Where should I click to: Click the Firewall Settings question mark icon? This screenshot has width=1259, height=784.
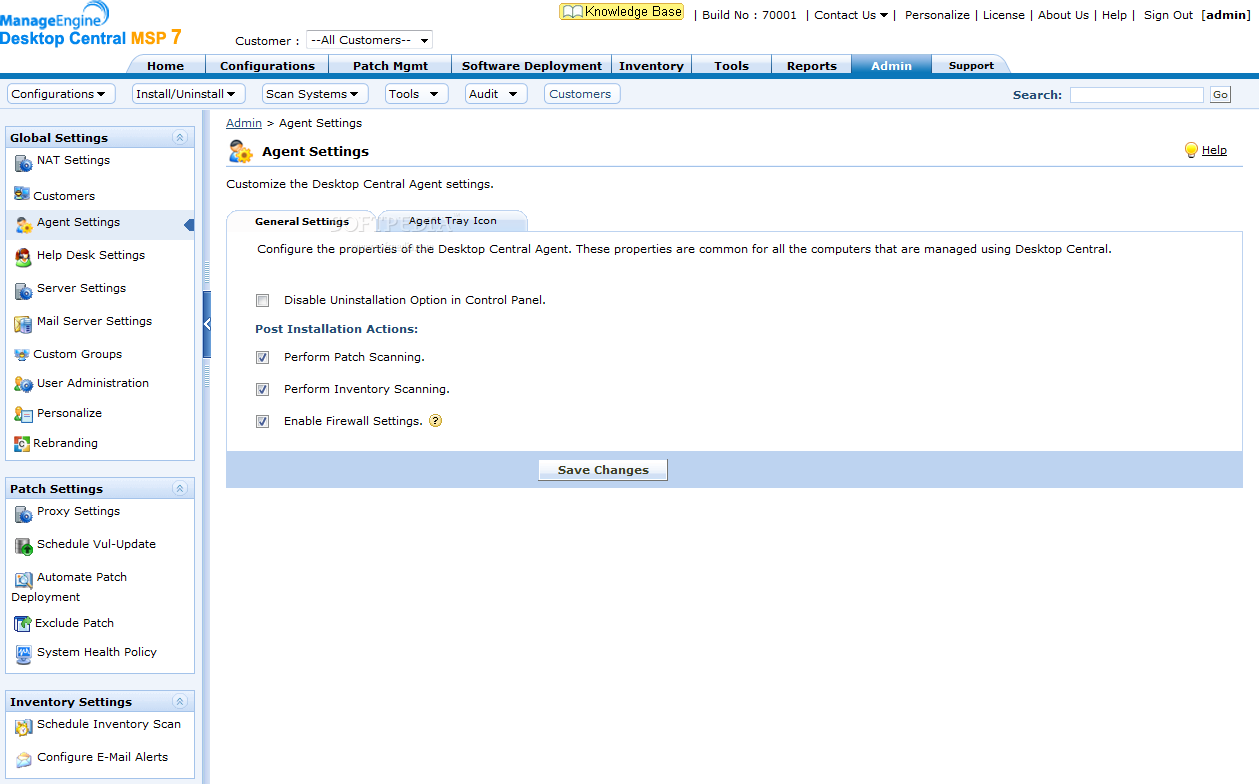pyautogui.click(x=435, y=421)
